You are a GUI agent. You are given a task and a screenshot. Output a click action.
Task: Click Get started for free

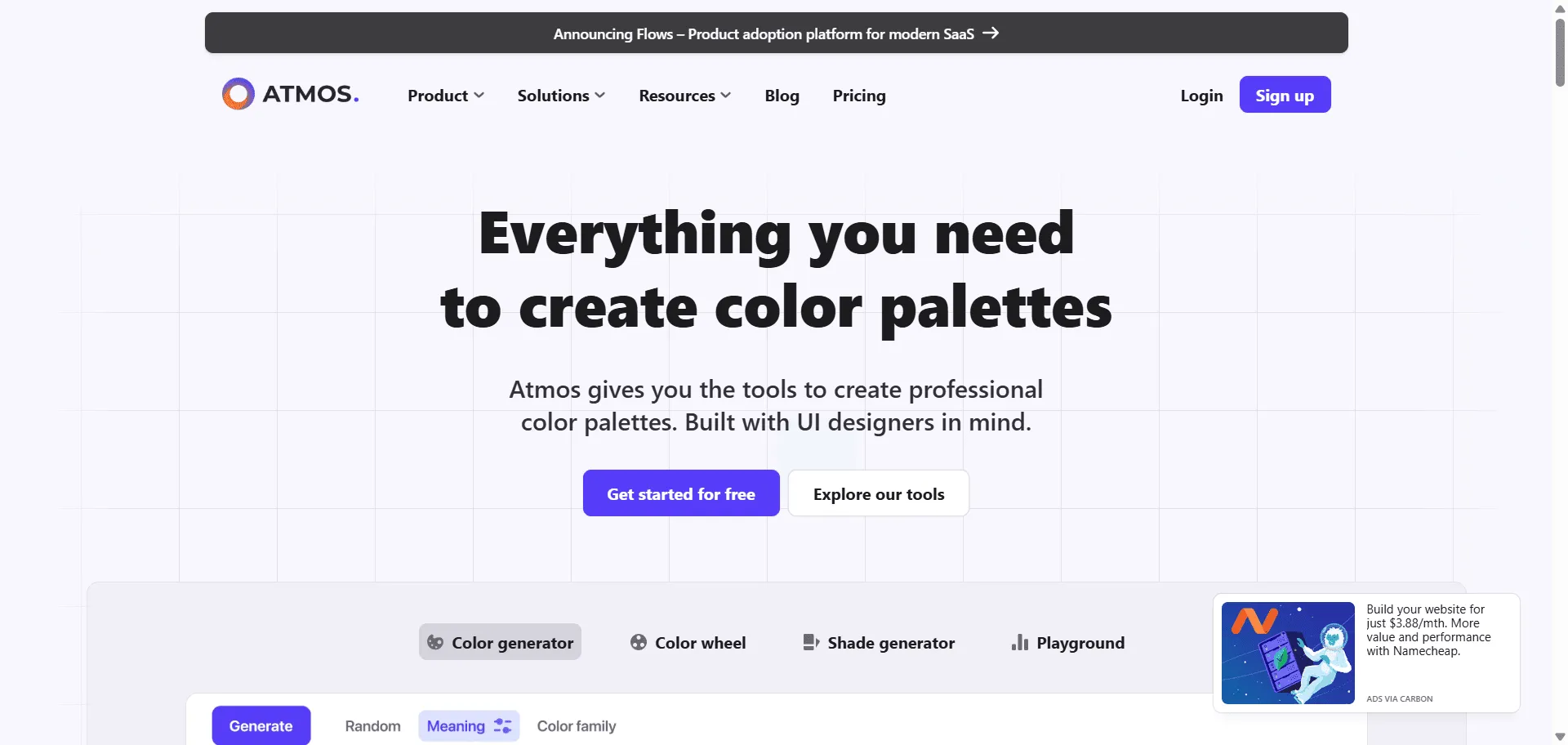click(x=681, y=493)
